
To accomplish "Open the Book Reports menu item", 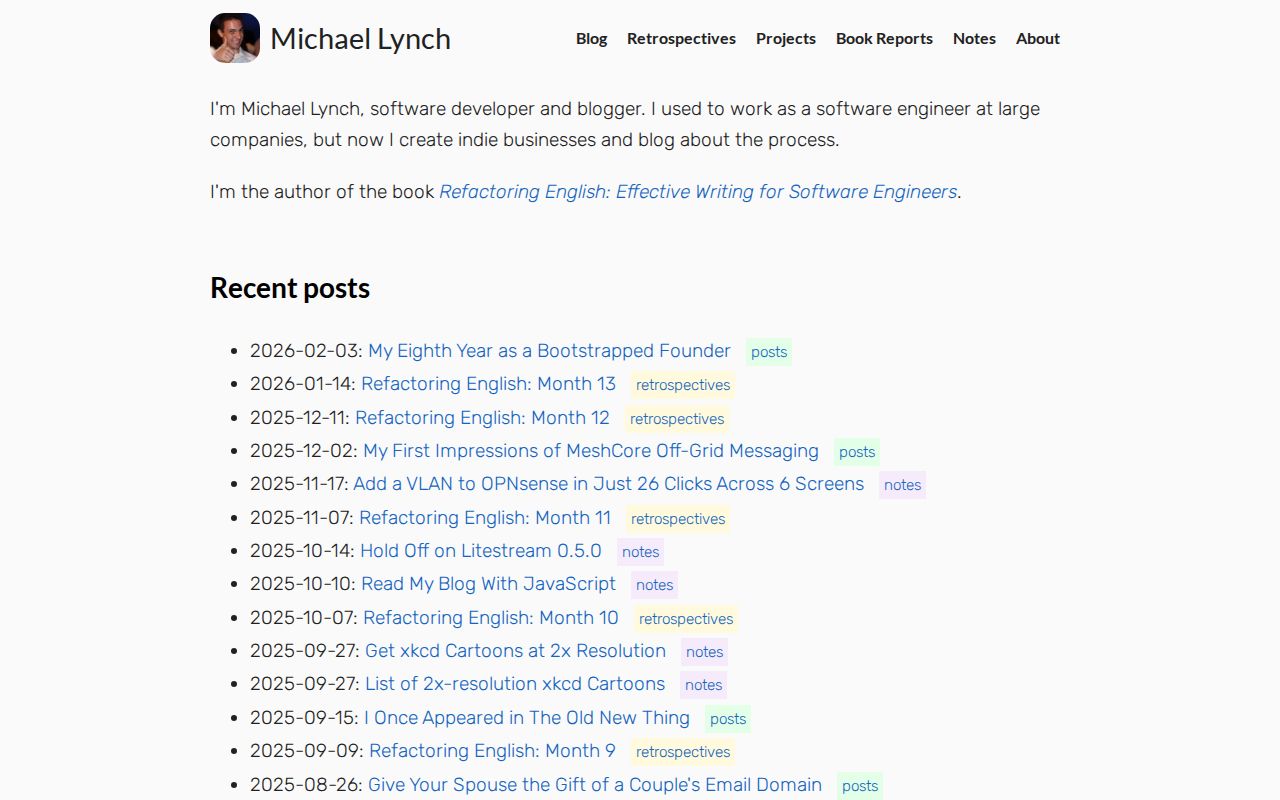I will 884,38.
